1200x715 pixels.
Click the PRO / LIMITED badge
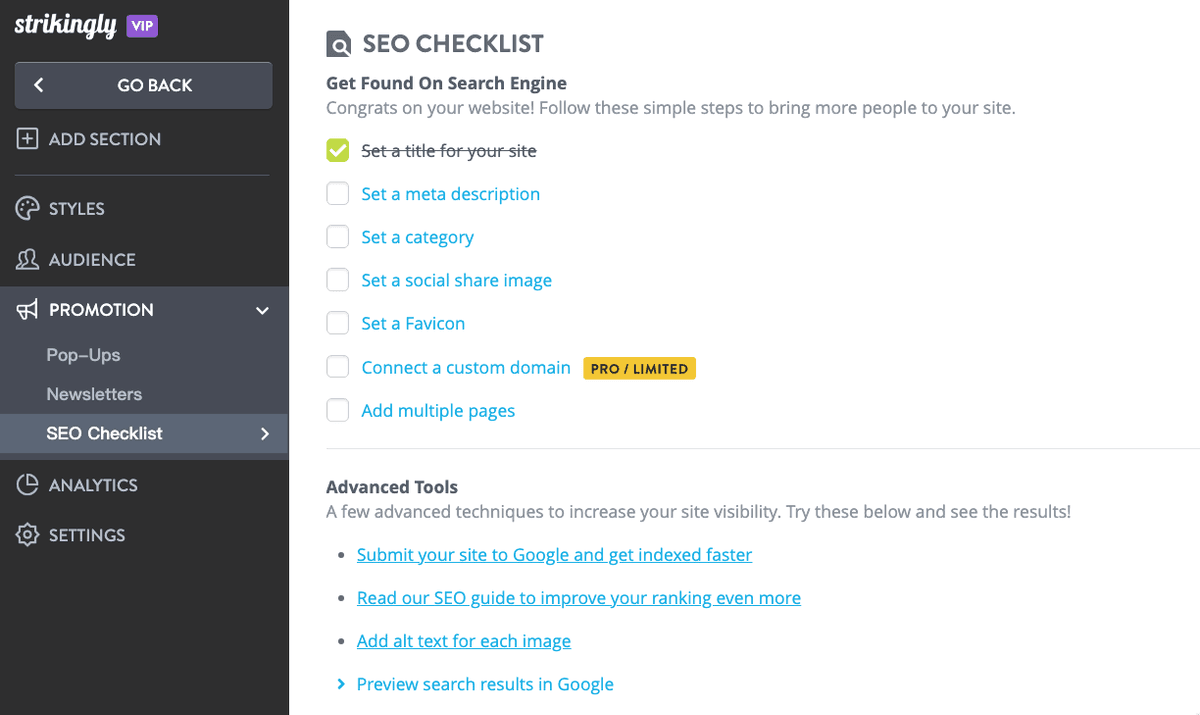639,368
